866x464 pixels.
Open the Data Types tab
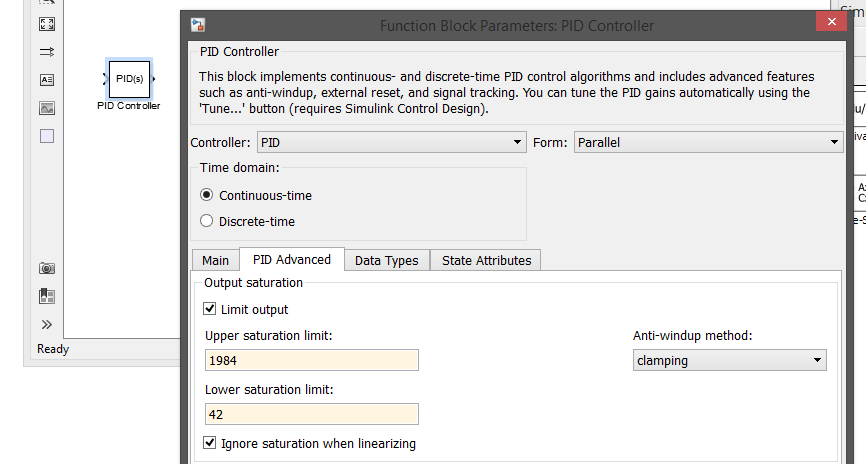pos(386,260)
